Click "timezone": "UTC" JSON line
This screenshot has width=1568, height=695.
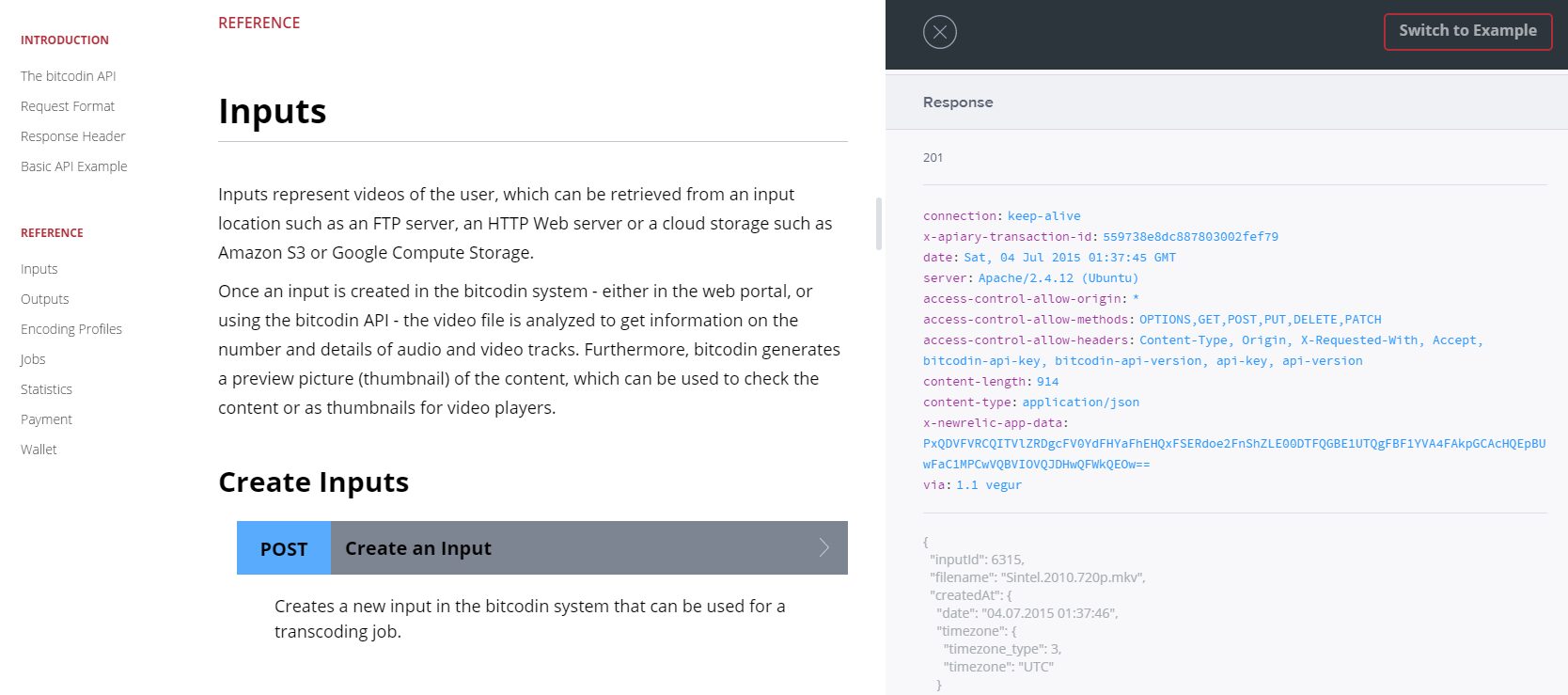pos(998,667)
